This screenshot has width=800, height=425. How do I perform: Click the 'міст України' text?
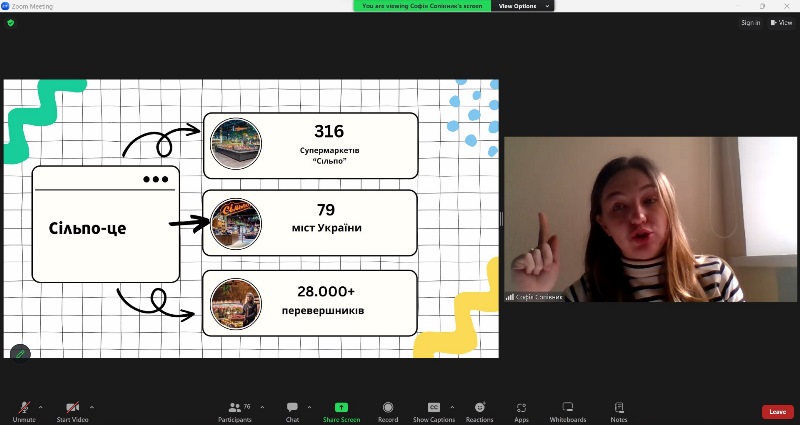tap(327, 228)
